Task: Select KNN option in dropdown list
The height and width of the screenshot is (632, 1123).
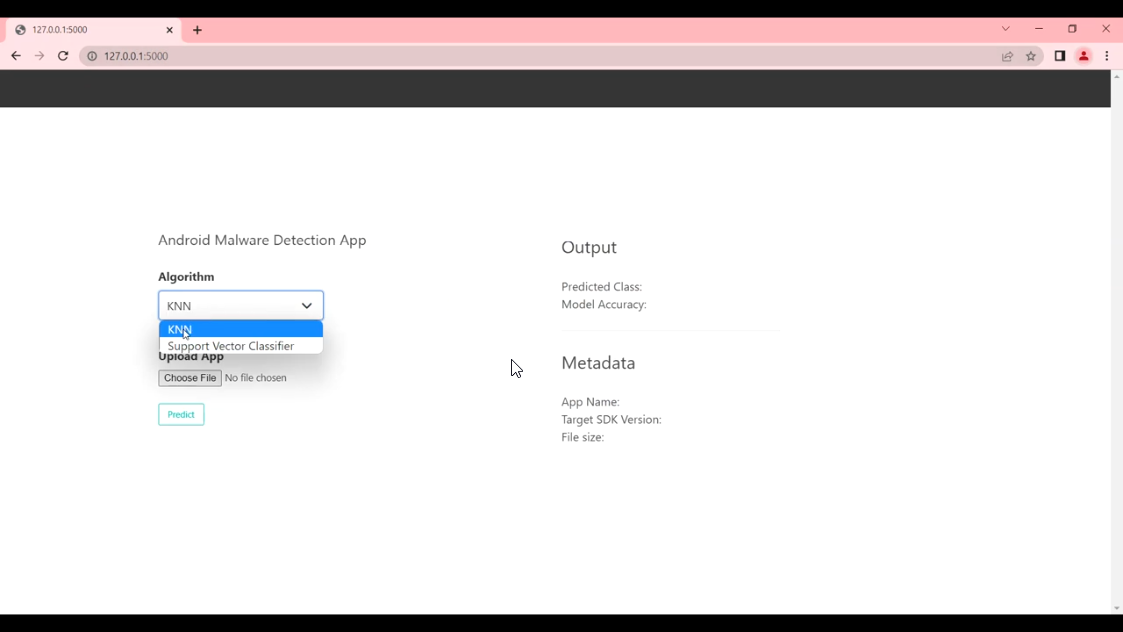Action: (240, 329)
